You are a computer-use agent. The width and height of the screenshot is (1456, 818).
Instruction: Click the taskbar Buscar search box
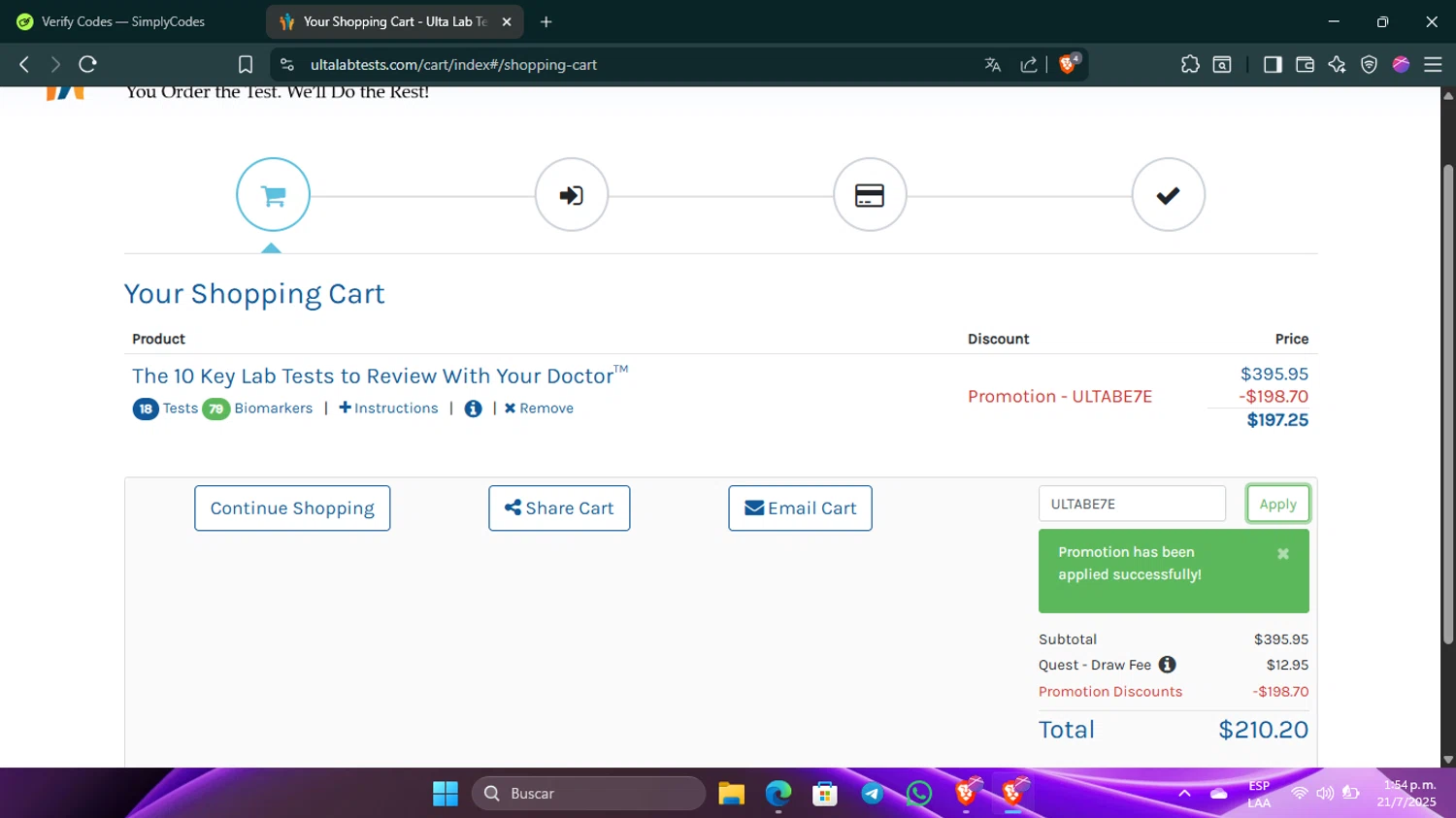tap(589, 794)
